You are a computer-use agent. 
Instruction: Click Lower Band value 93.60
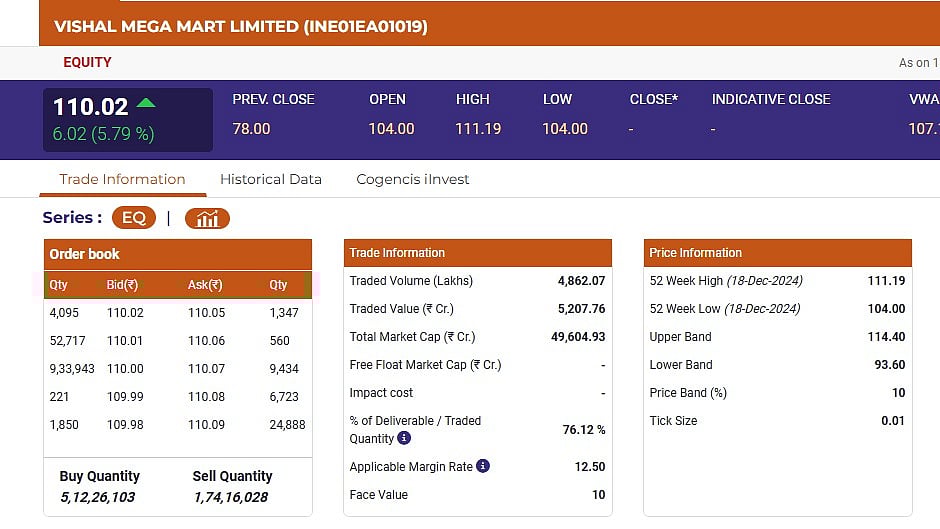point(890,365)
